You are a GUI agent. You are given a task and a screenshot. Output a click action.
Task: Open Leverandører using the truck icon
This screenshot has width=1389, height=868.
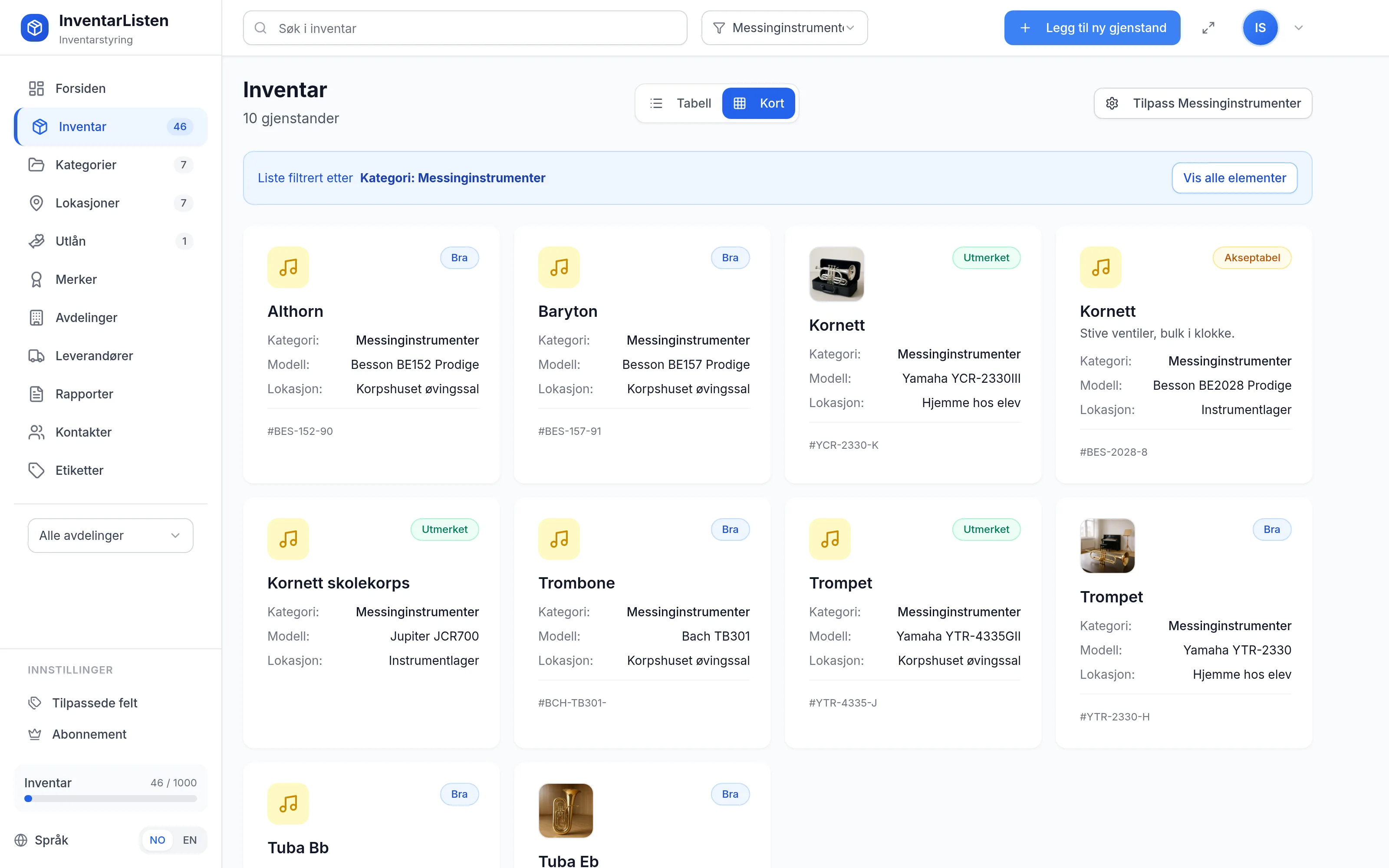[36, 356]
